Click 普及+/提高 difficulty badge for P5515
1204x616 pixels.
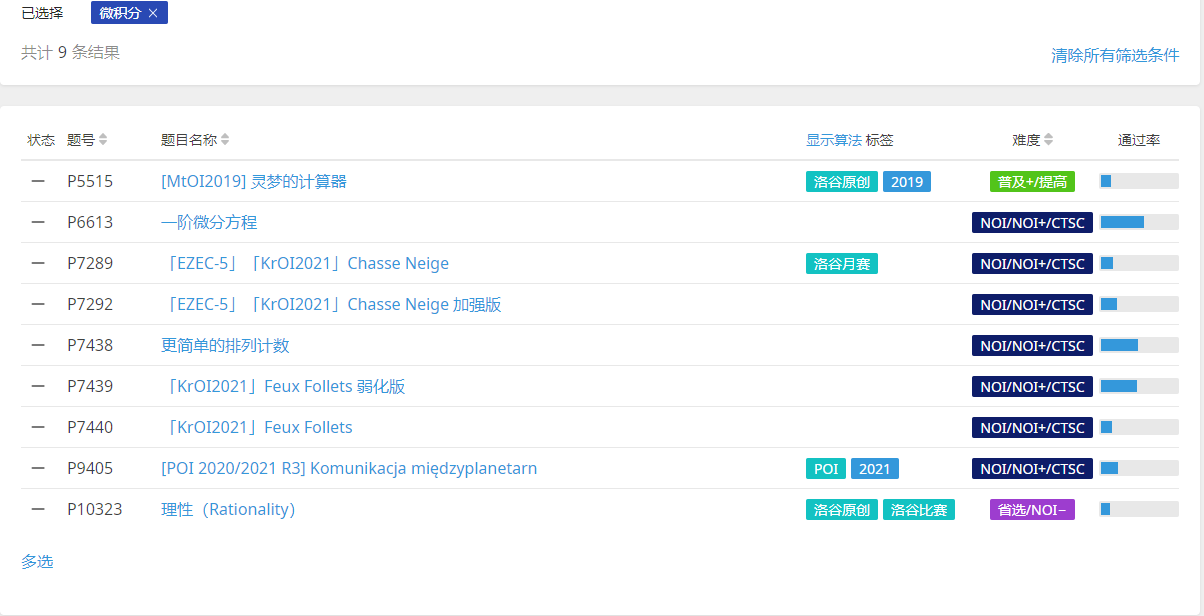coord(1032,182)
